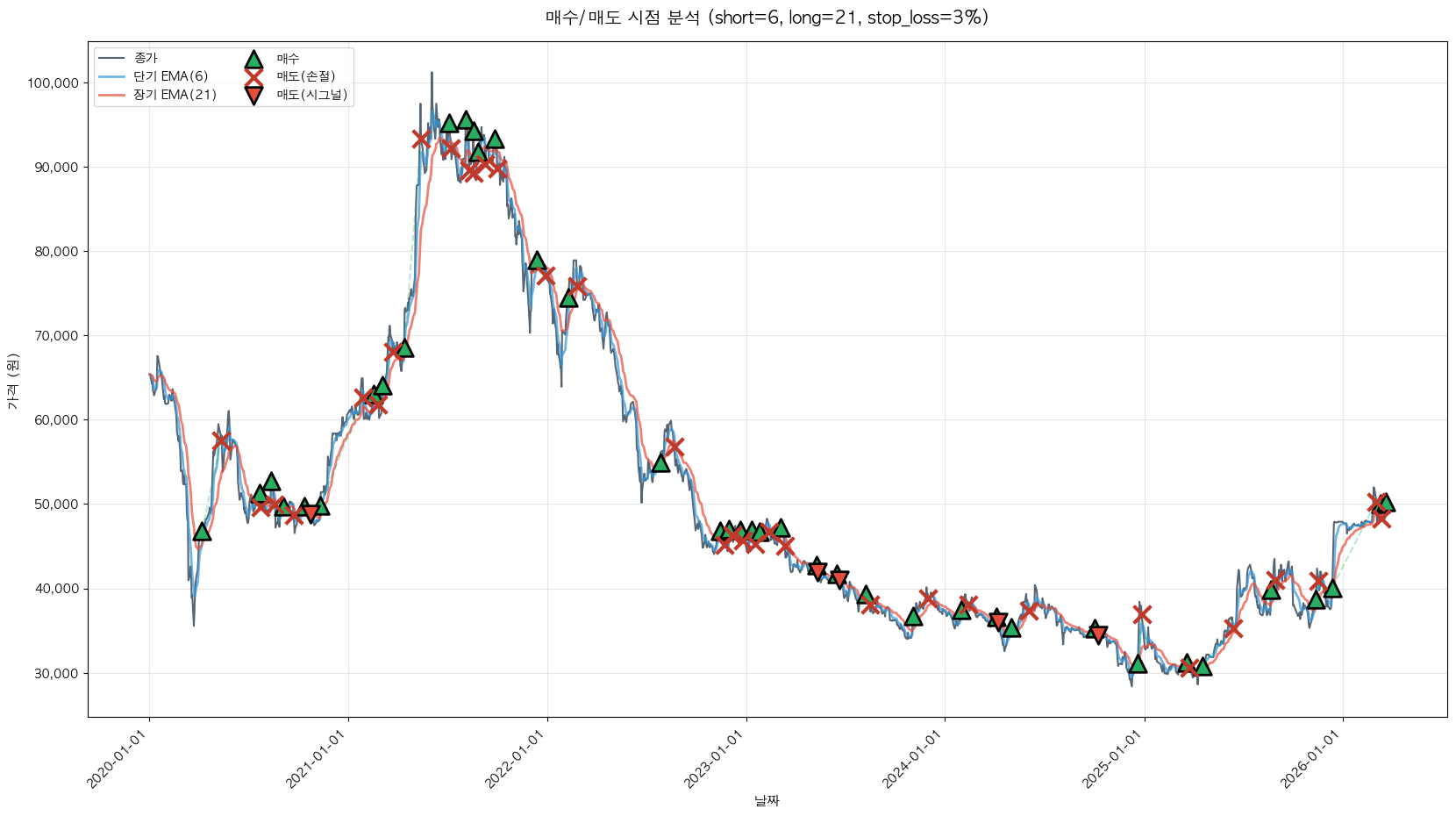
Task: Click the chart title showing short=6, long=21
Action: 767,18
